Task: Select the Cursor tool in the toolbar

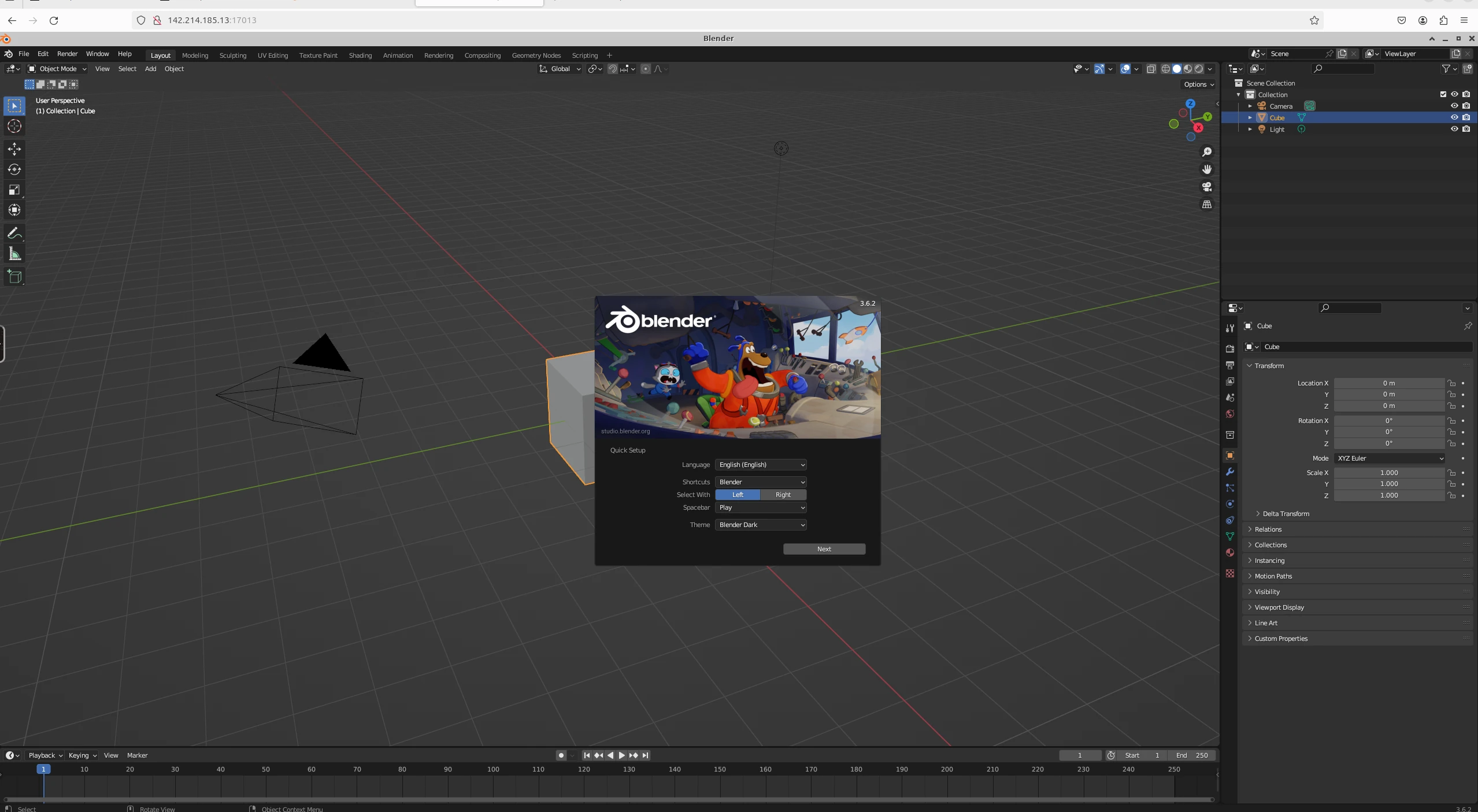Action: [14, 127]
